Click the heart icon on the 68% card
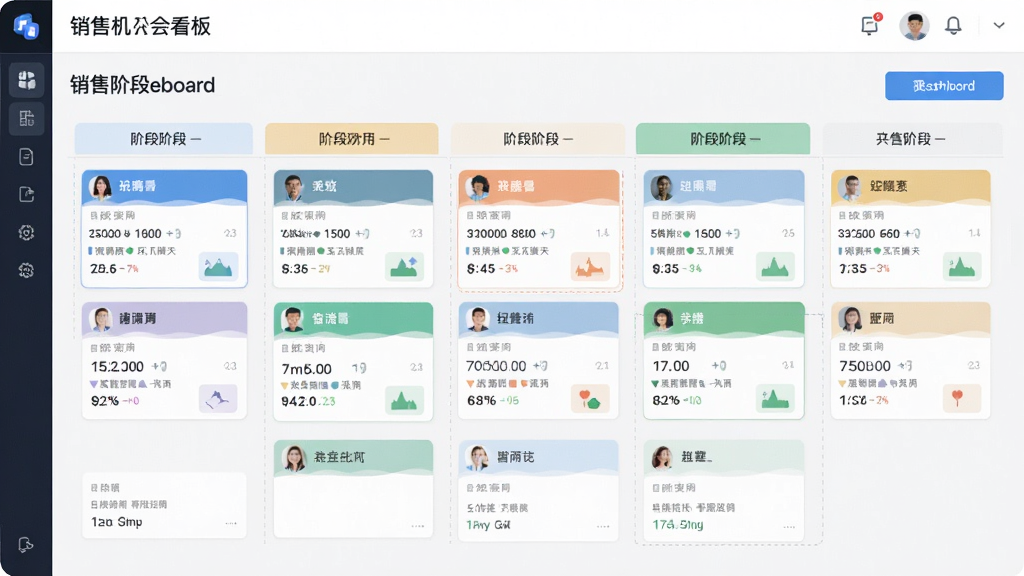Screen dimensions: 1024x576 590,398
